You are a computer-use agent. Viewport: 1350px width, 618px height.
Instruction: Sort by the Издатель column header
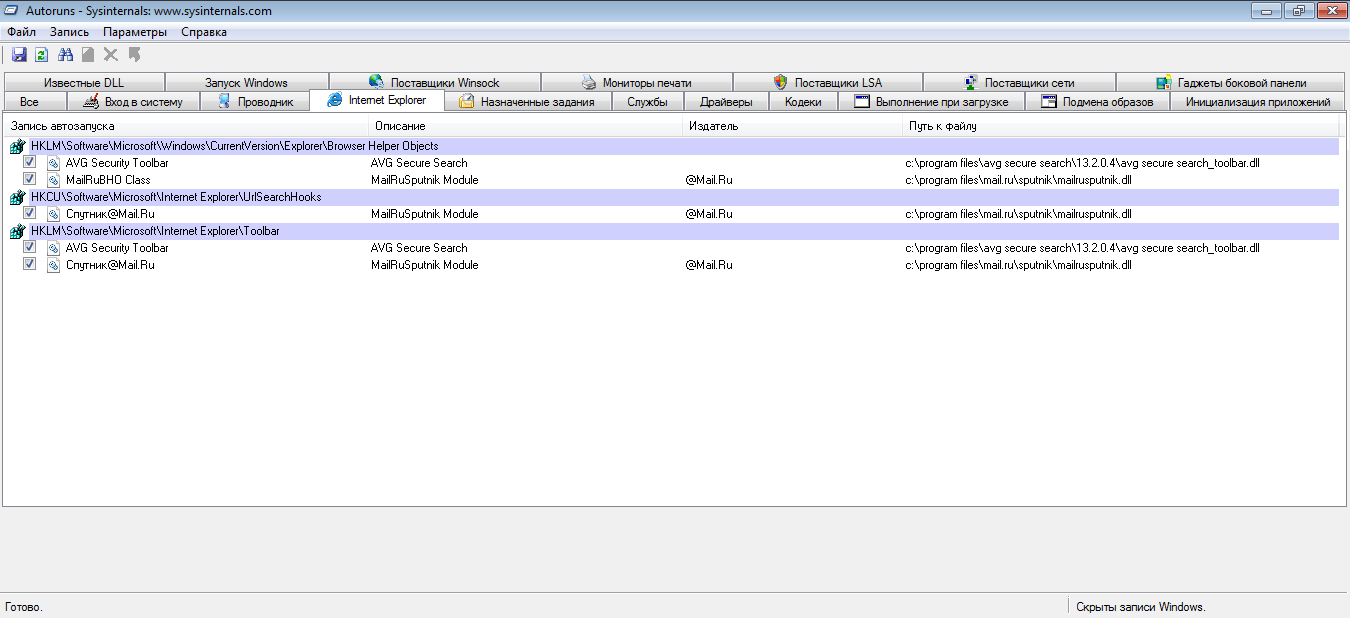(x=794, y=126)
